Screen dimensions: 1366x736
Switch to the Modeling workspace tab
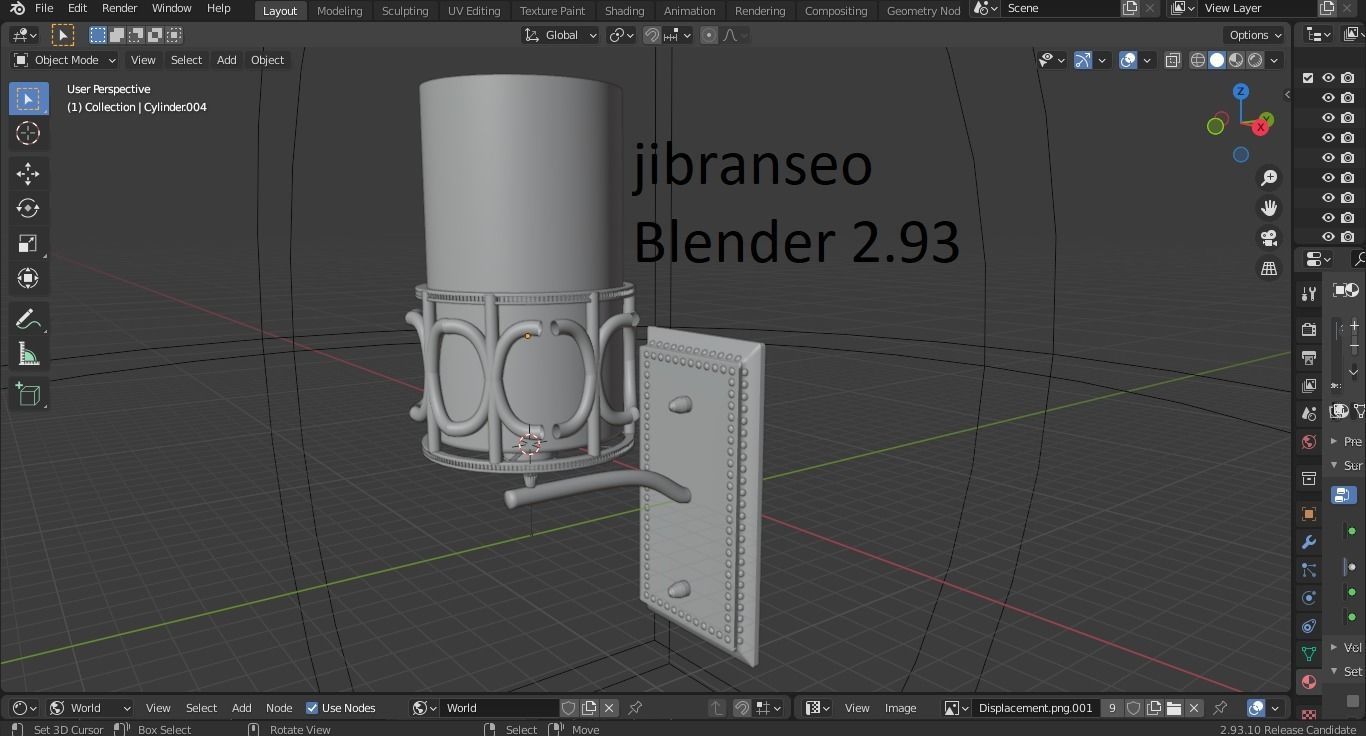click(x=339, y=10)
